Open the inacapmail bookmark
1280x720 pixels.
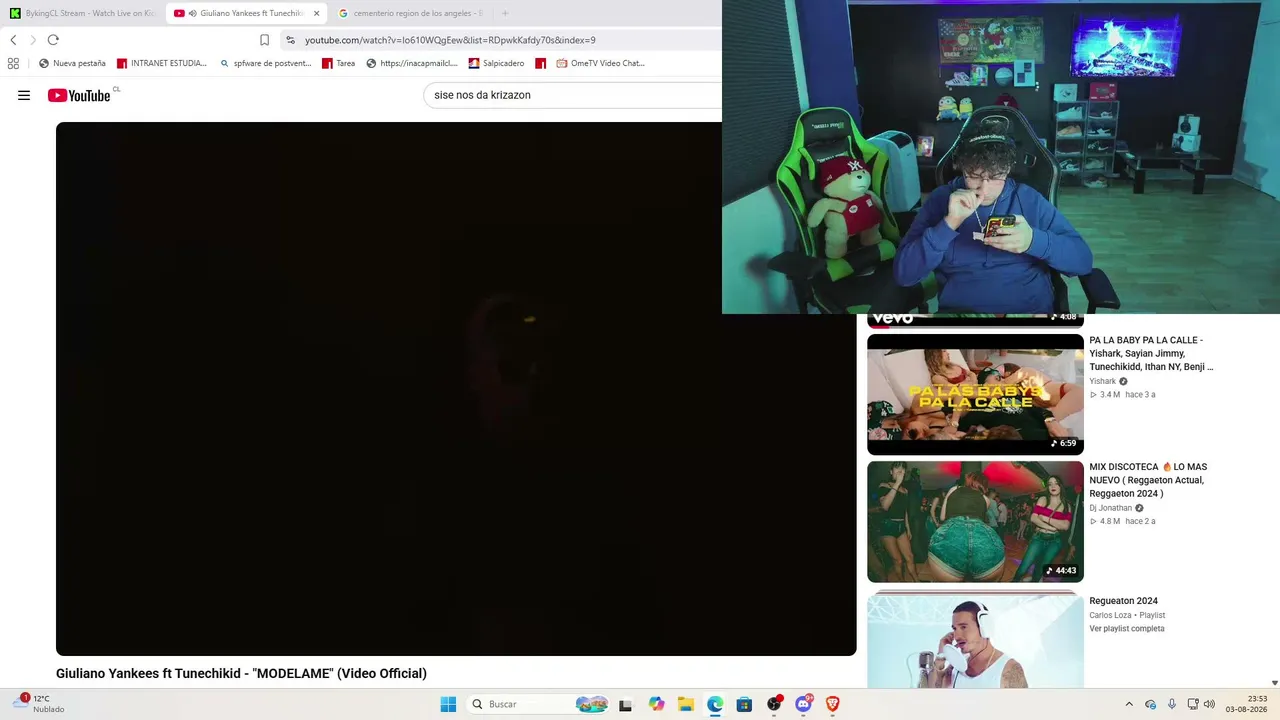[x=412, y=63]
